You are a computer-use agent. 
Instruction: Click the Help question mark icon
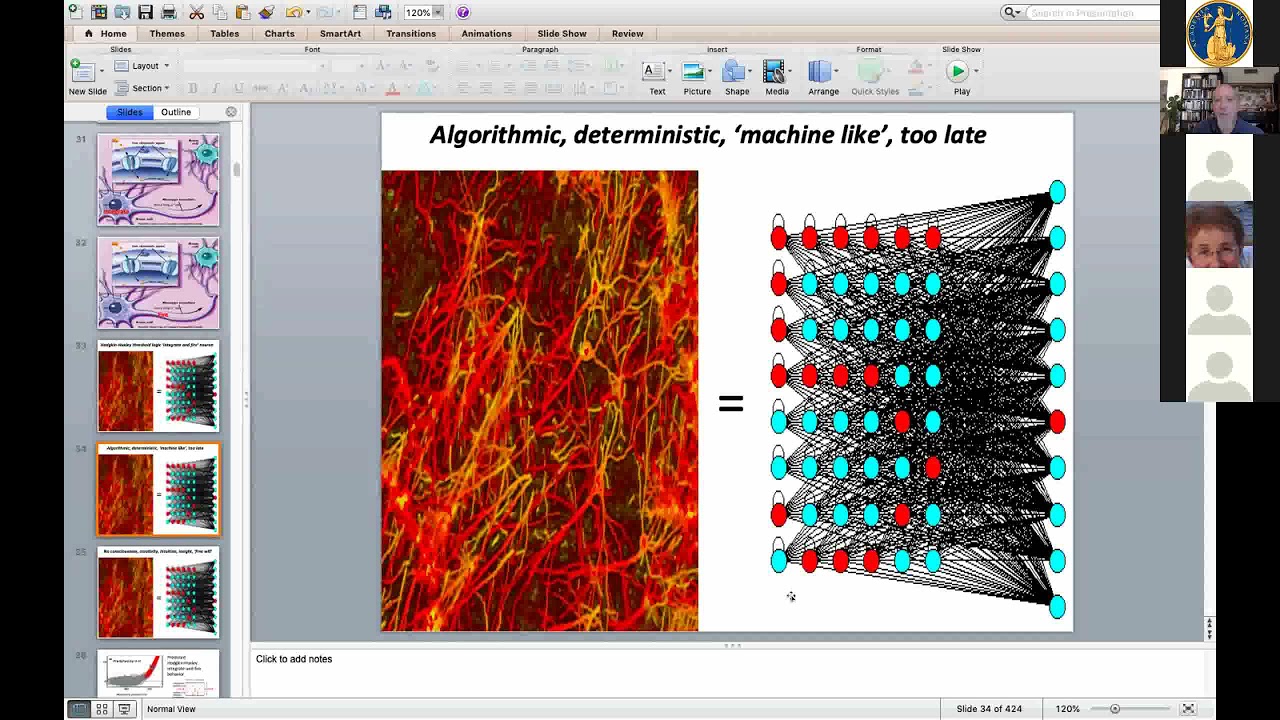[x=463, y=12]
